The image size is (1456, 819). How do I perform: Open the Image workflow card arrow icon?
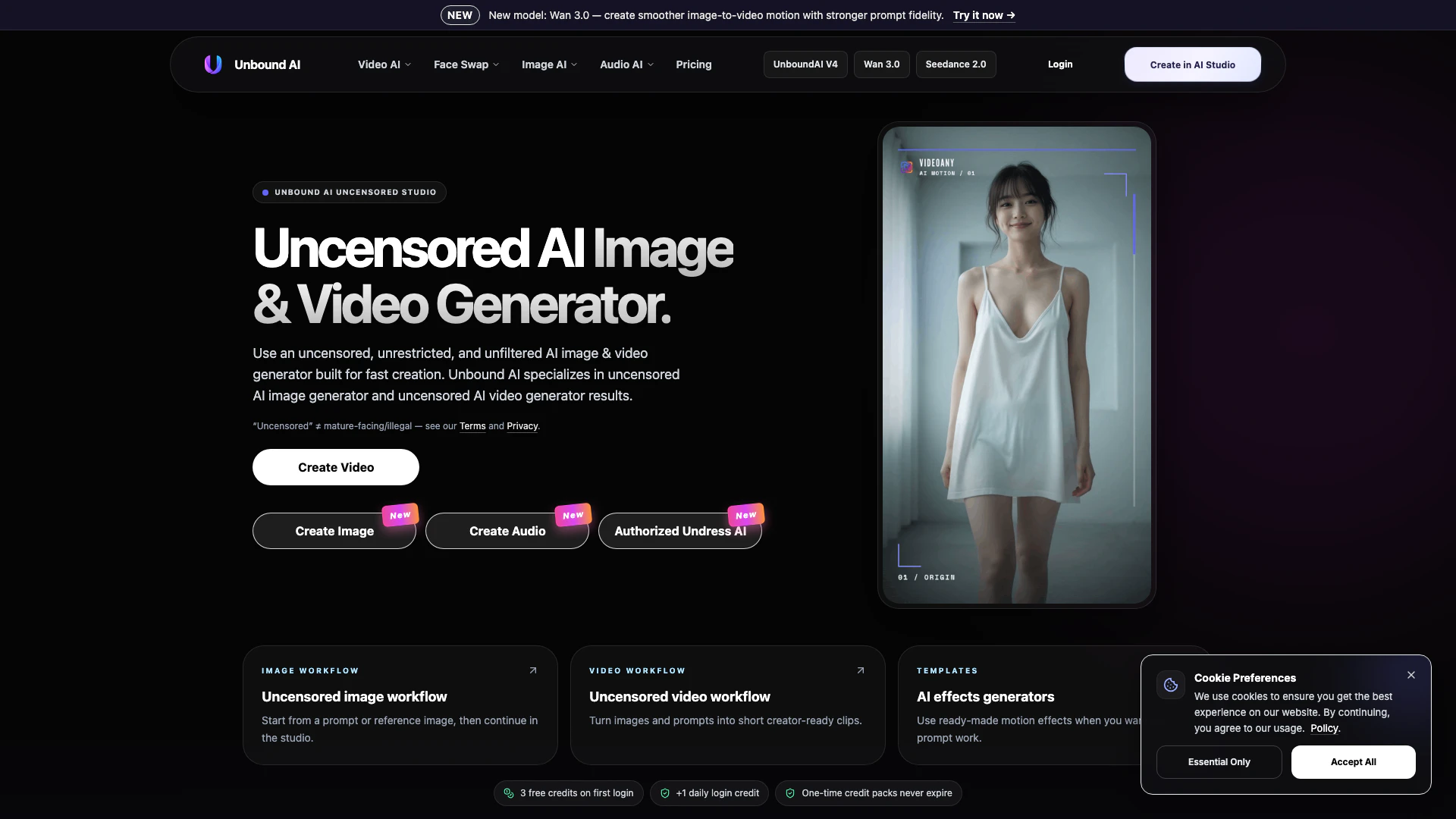(x=533, y=670)
